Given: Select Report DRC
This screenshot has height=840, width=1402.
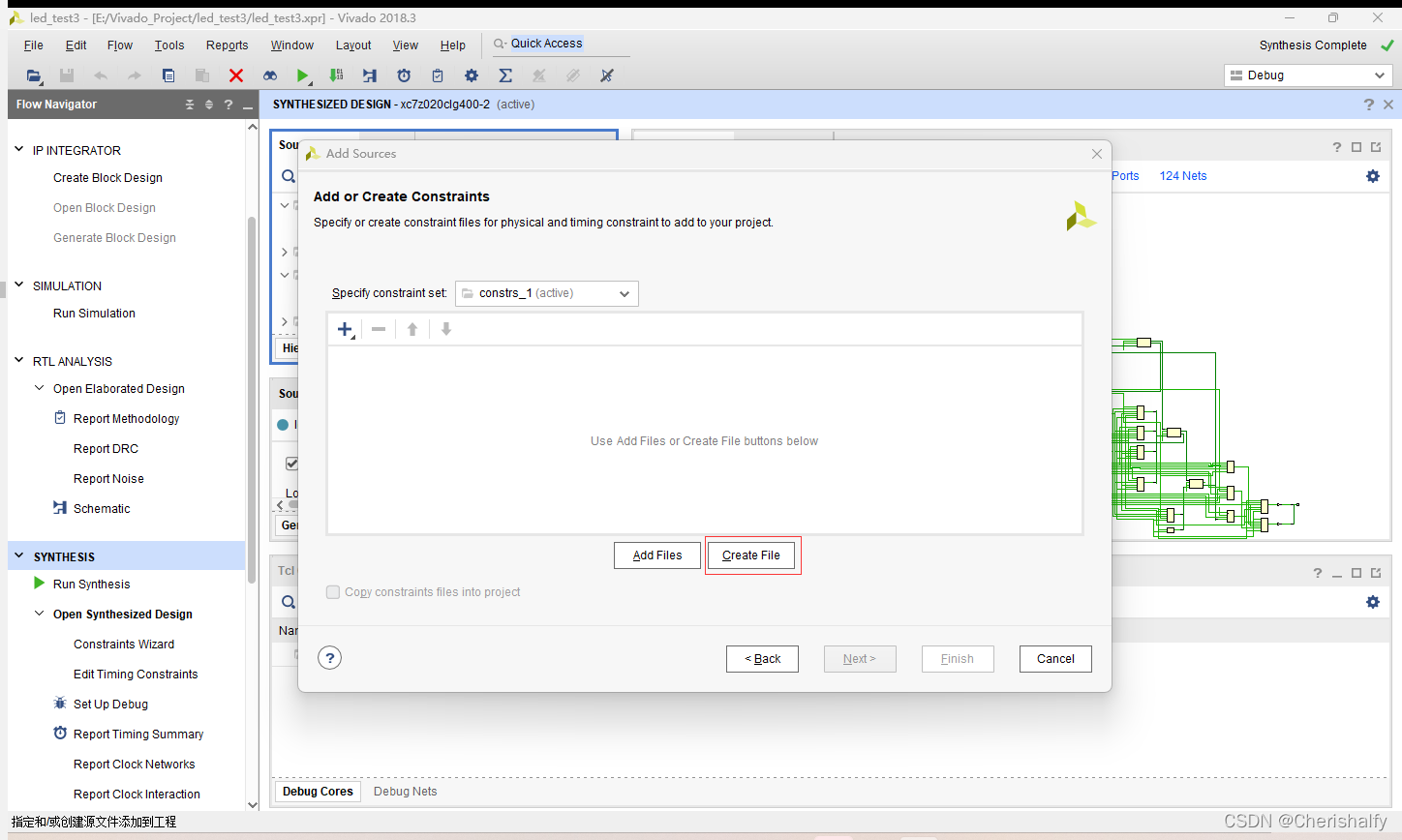Looking at the screenshot, I should 106,449.
